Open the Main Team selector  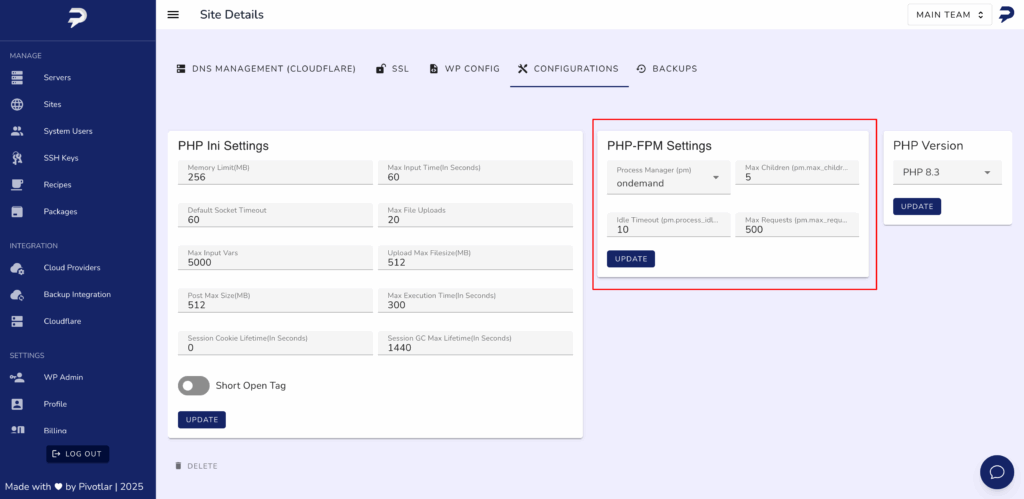point(950,14)
